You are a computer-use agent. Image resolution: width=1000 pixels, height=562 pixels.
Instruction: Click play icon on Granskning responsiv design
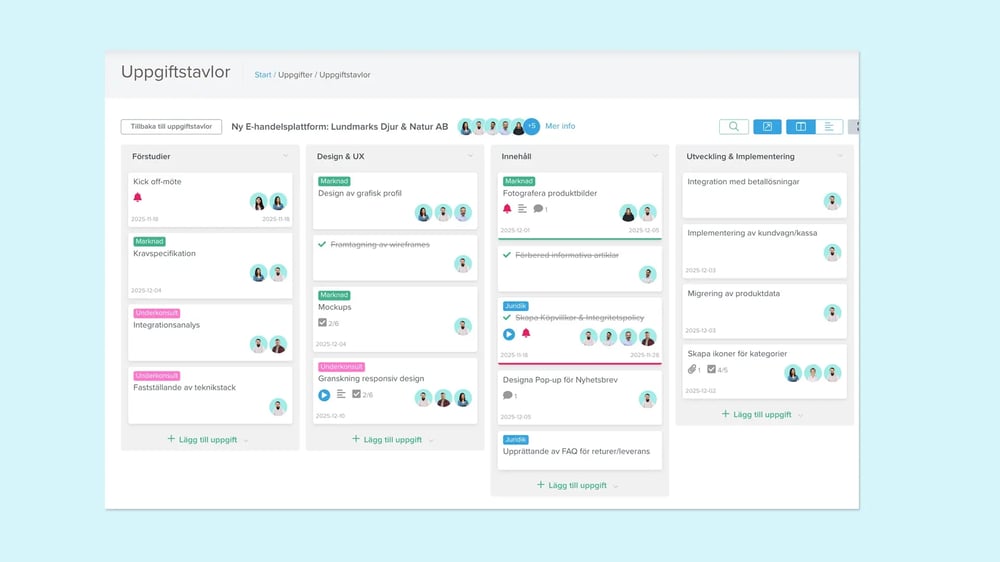pyautogui.click(x=324, y=395)
